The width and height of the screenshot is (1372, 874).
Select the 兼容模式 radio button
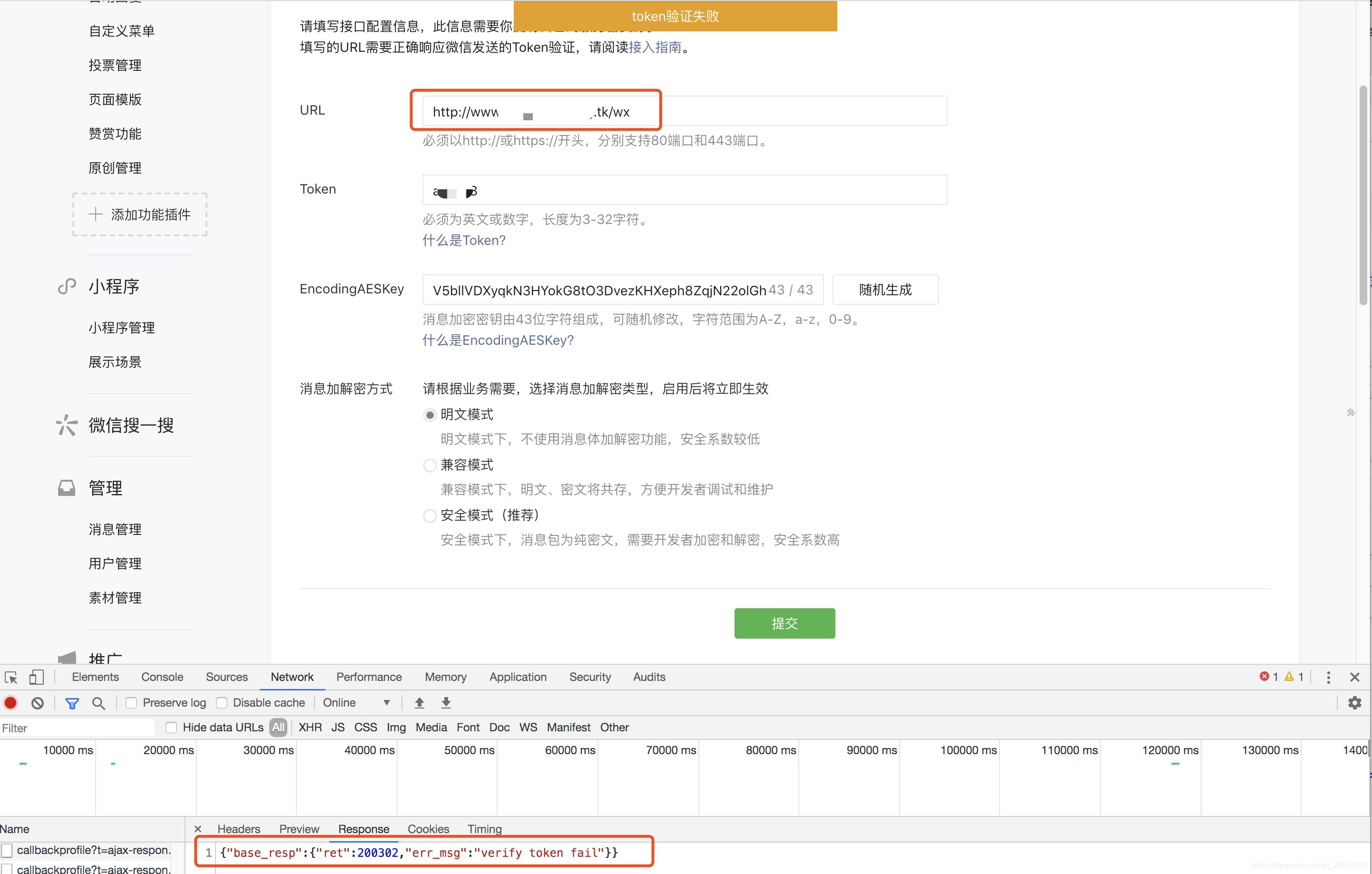430,465
